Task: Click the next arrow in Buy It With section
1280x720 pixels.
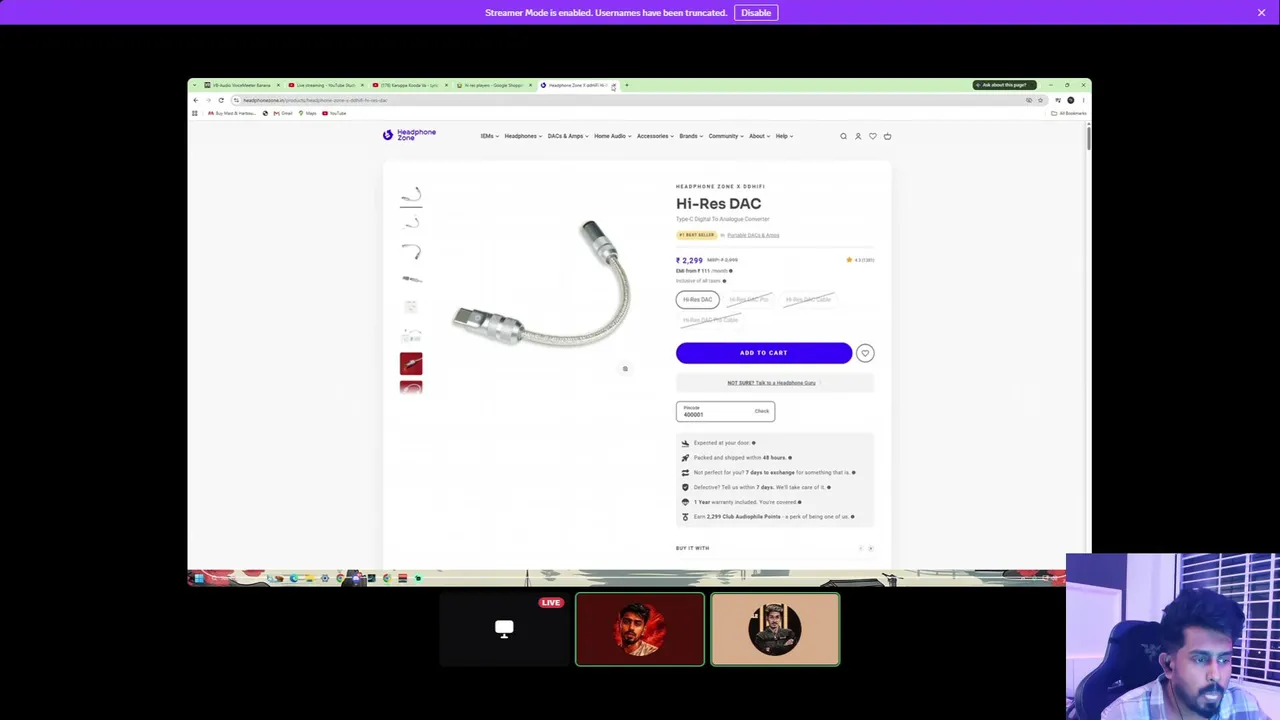Action: pyautogui.click(x=870, y=548)
